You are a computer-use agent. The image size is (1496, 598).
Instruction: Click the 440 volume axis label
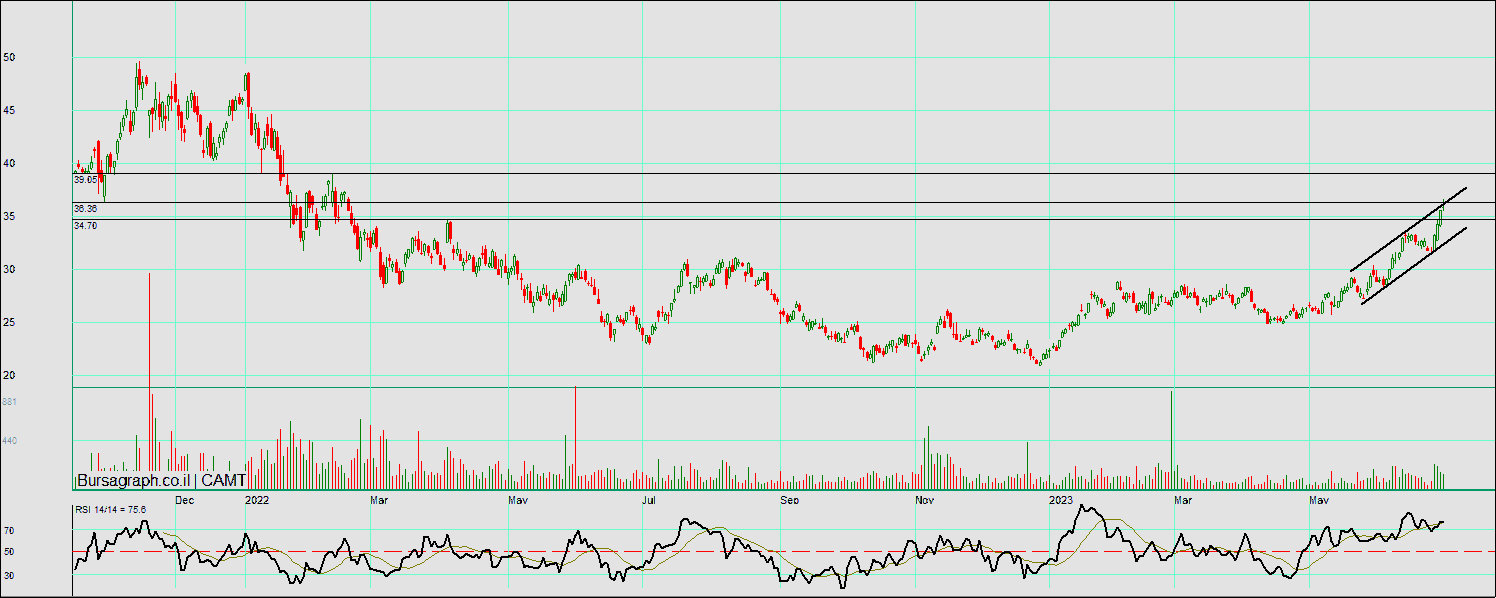(x=9, y=441)
